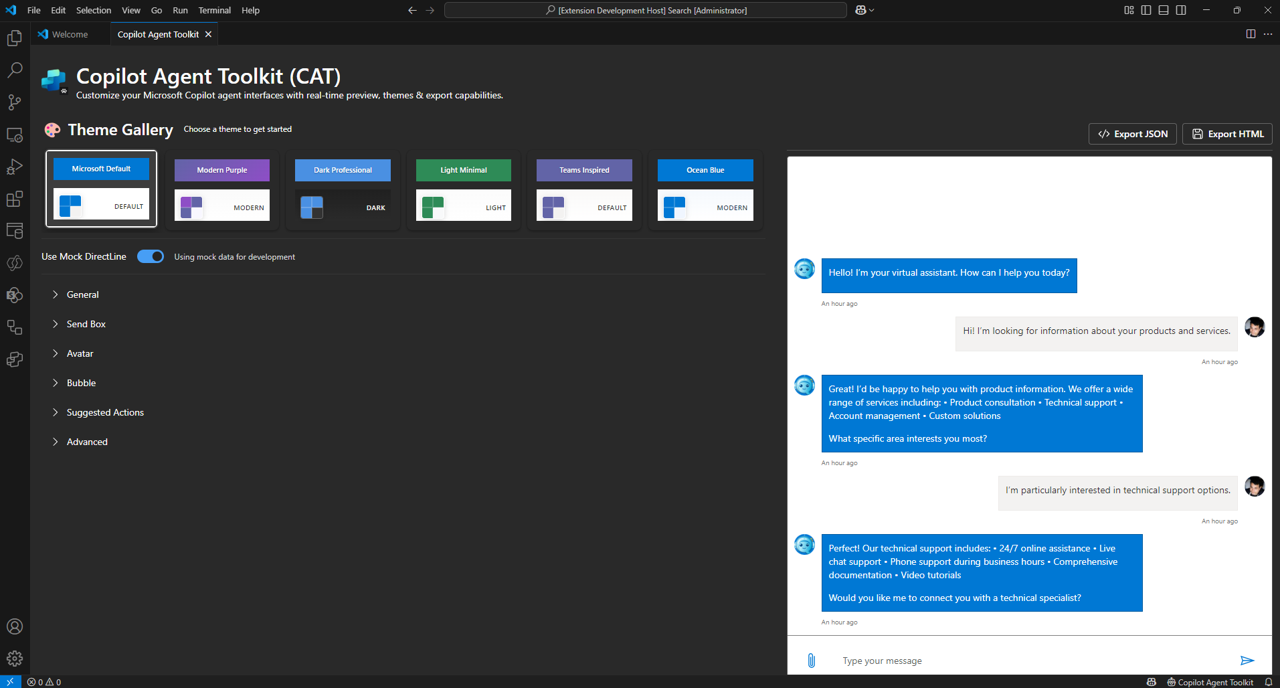Open the Edit menu

click(x=58, y=10)
